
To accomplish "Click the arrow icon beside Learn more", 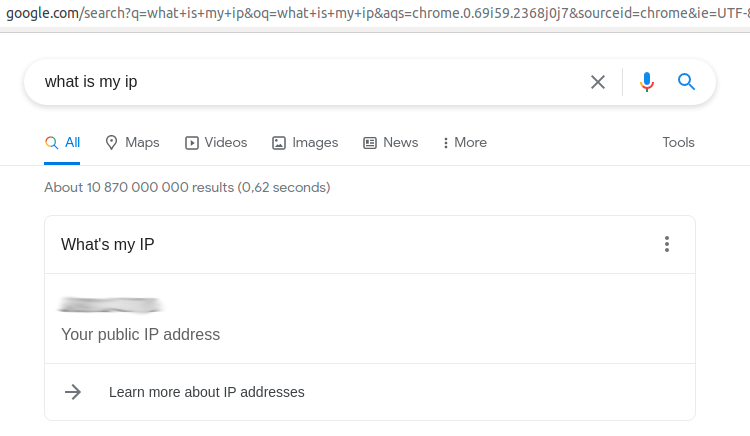I will [x=73, y=392].
